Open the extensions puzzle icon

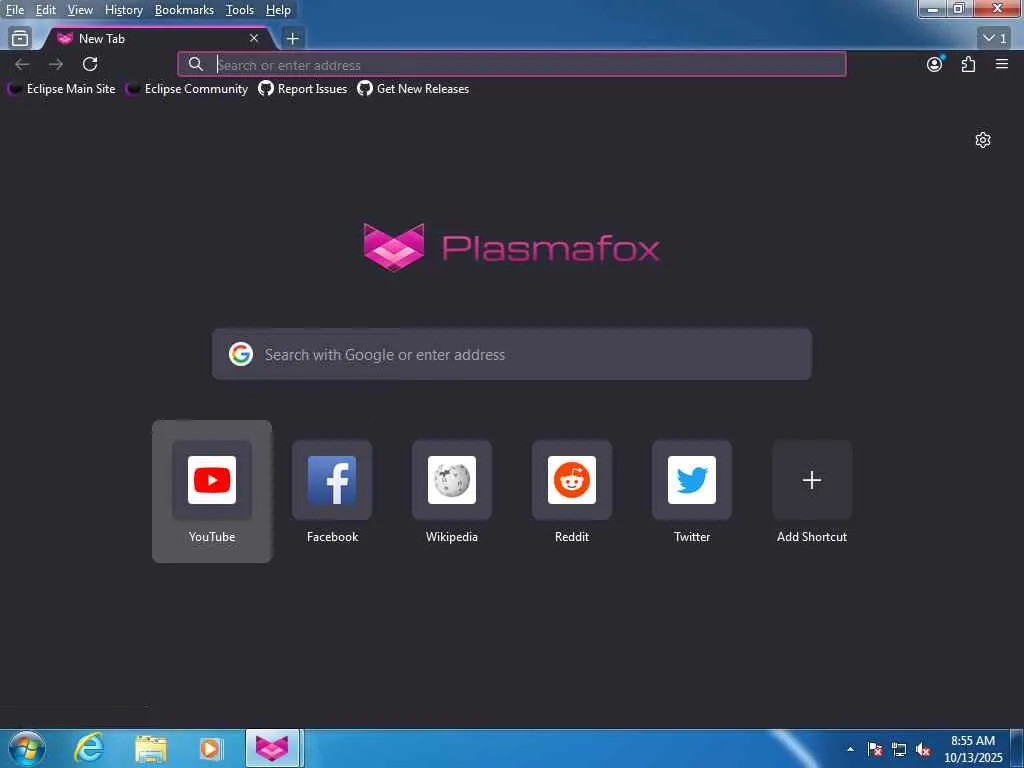(968, 64)
